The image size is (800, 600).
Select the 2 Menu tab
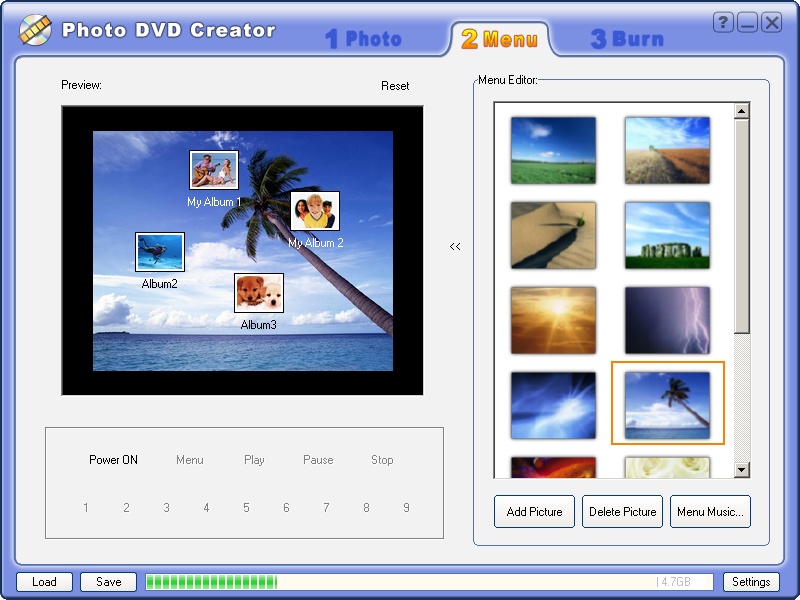pyautogui.click(x=499, y=39)
